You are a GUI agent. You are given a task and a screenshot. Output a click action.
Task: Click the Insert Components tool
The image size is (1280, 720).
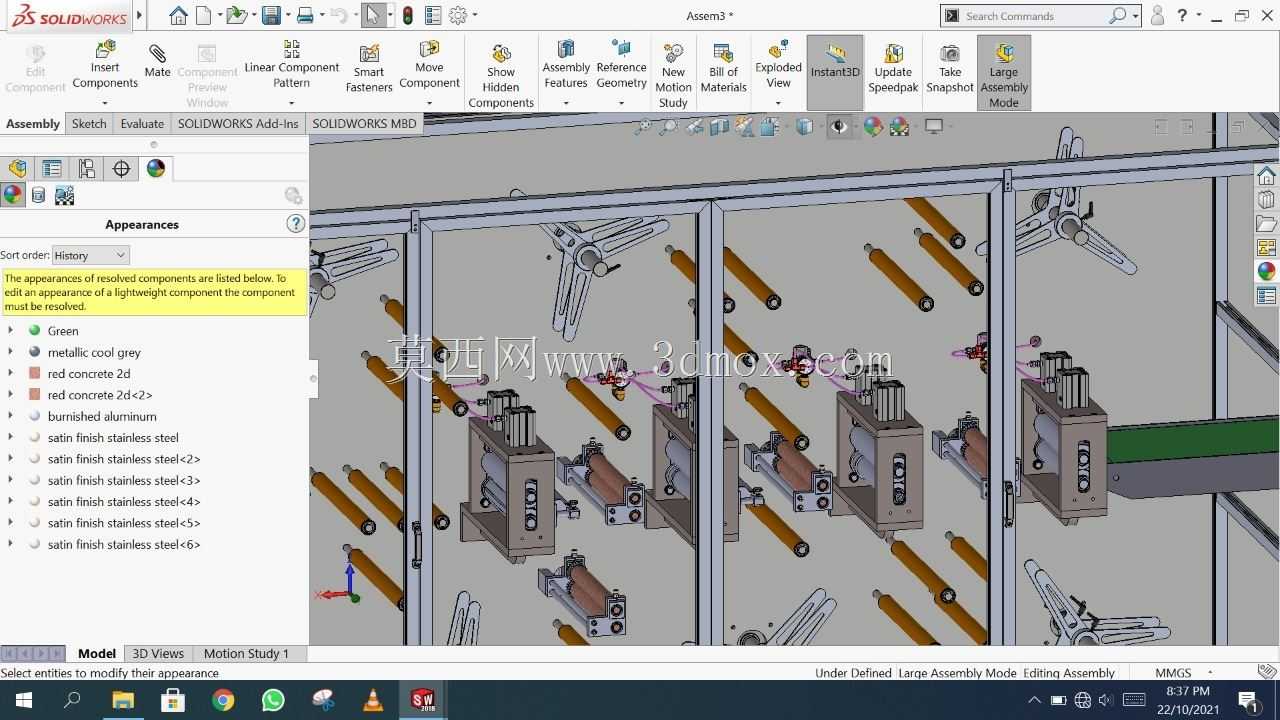click(x=105, y=65)
